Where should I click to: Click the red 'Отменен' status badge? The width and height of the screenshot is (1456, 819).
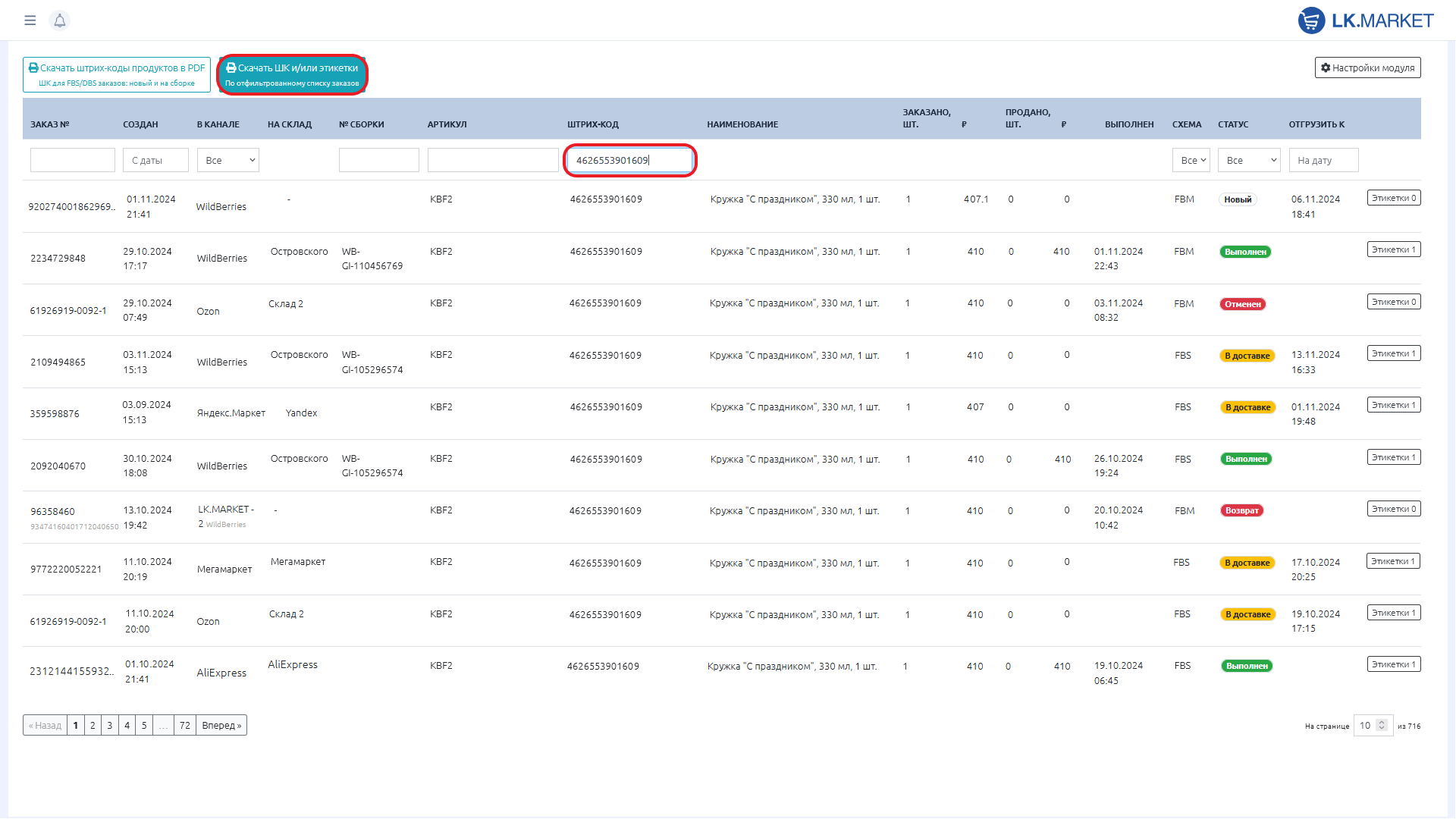pyautogui.click(x=1243, y=304)
